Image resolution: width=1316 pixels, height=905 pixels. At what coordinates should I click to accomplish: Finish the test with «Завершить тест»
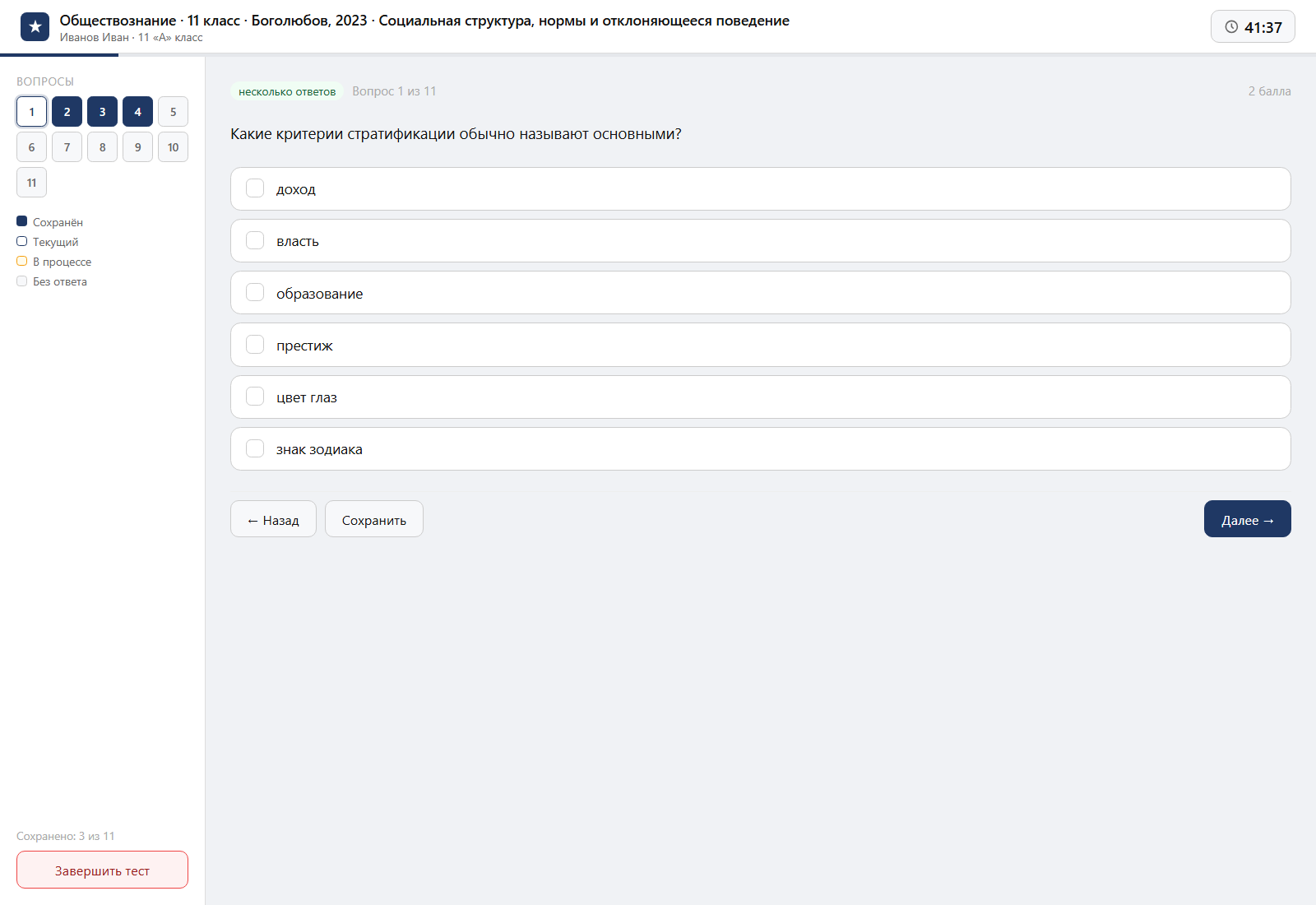click(102, 870)
